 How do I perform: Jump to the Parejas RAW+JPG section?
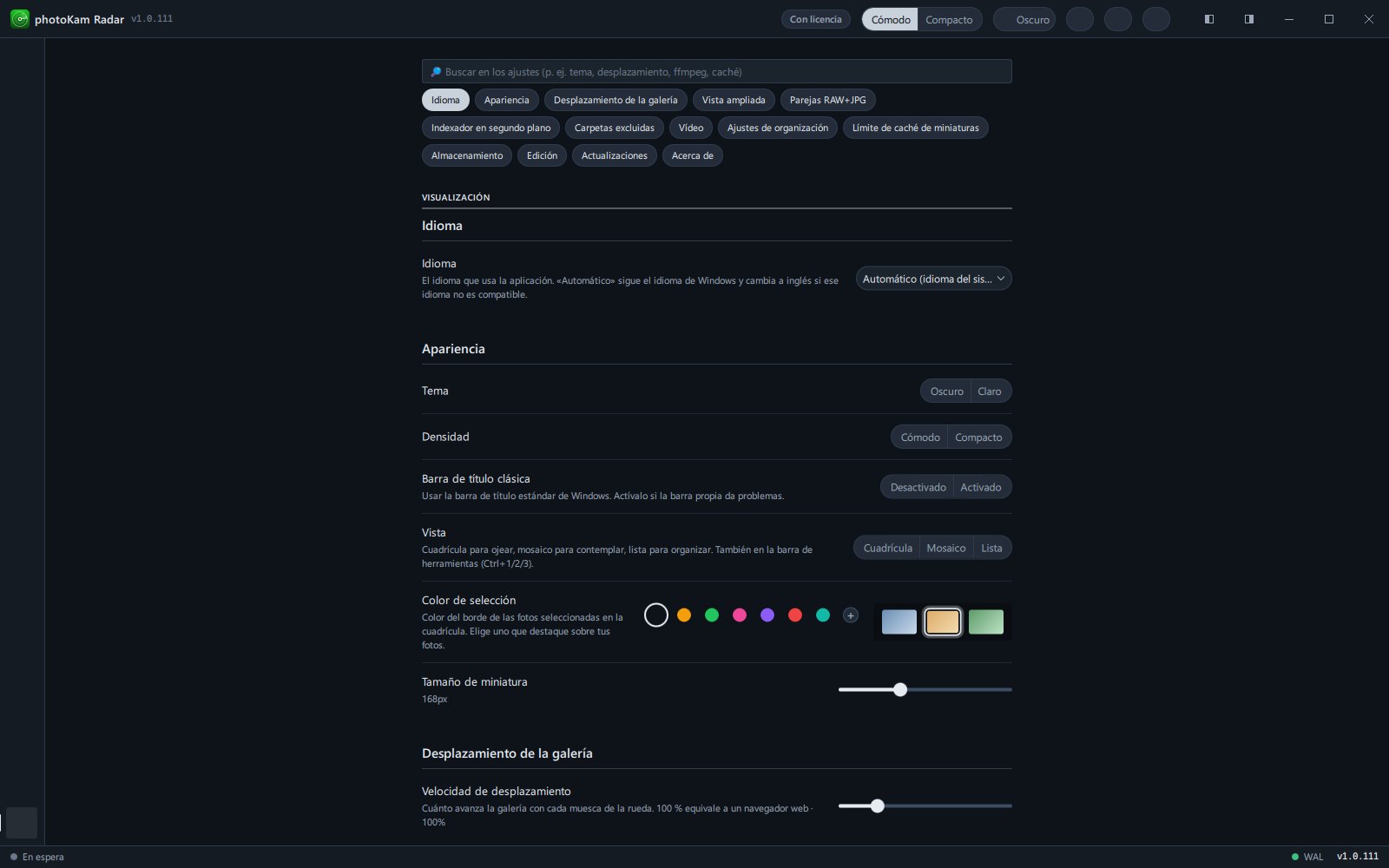tap(827, 100)
